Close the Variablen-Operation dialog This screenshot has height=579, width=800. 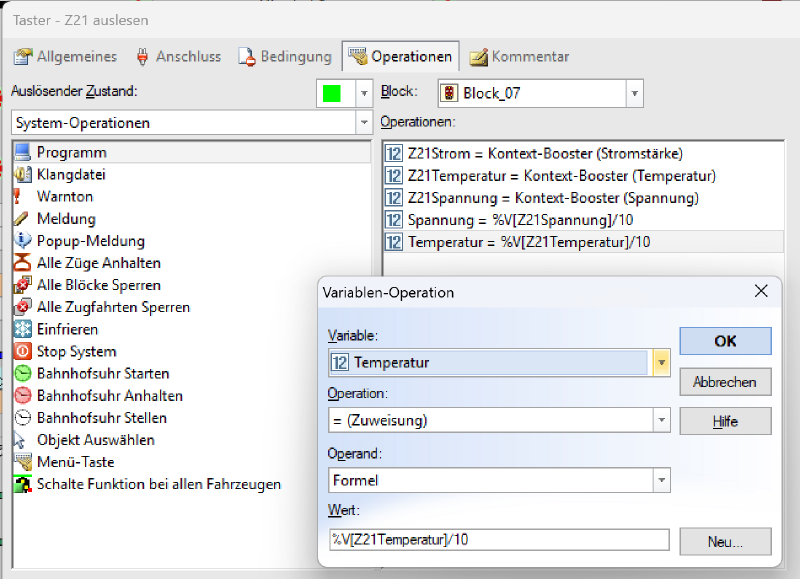click(761, 291)
